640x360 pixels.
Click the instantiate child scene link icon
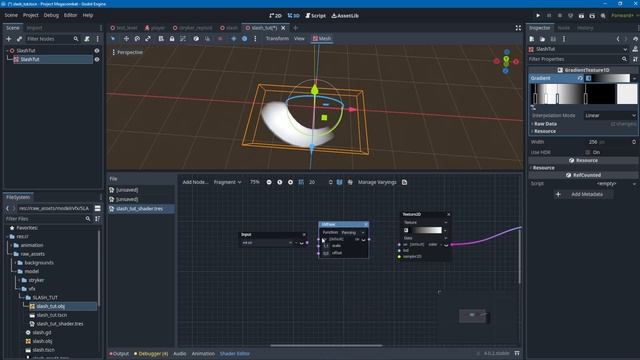tap(19, 39)
